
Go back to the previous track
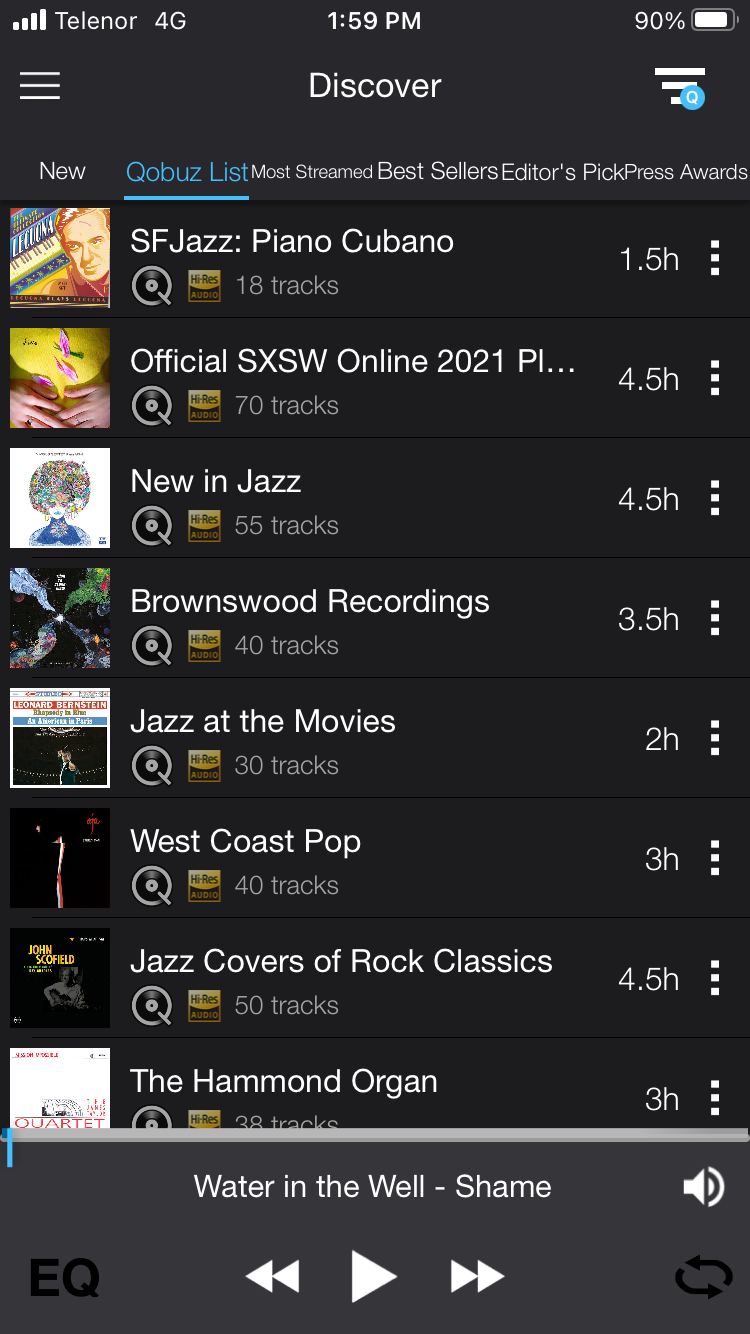(x=272, y=1276)
